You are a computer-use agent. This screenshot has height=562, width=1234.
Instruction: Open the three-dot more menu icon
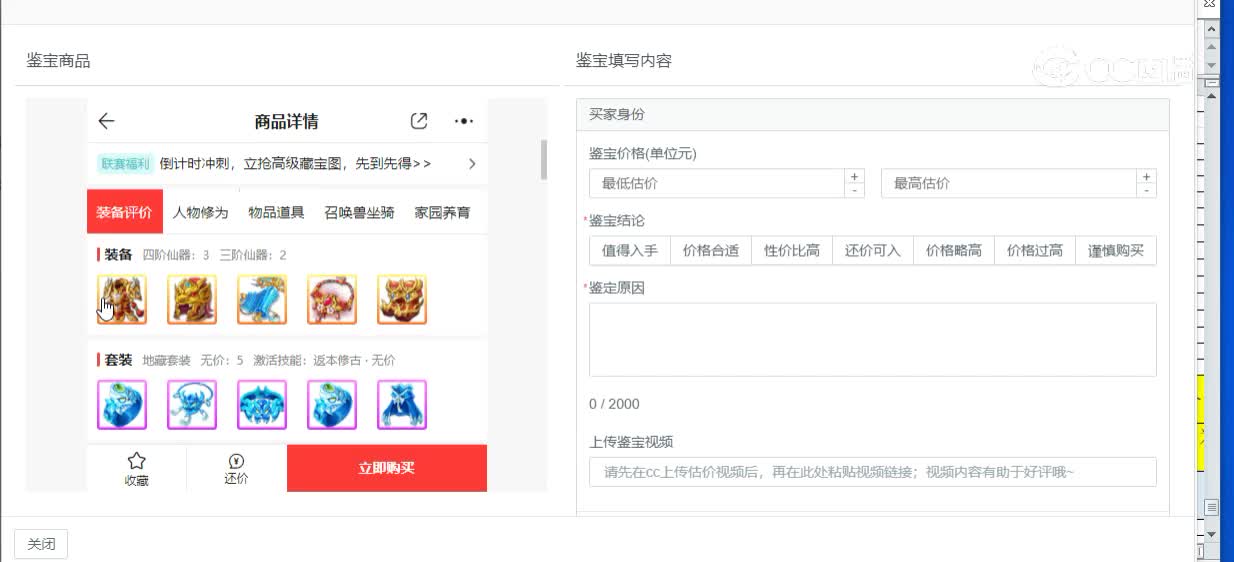(x=464, y=121)
